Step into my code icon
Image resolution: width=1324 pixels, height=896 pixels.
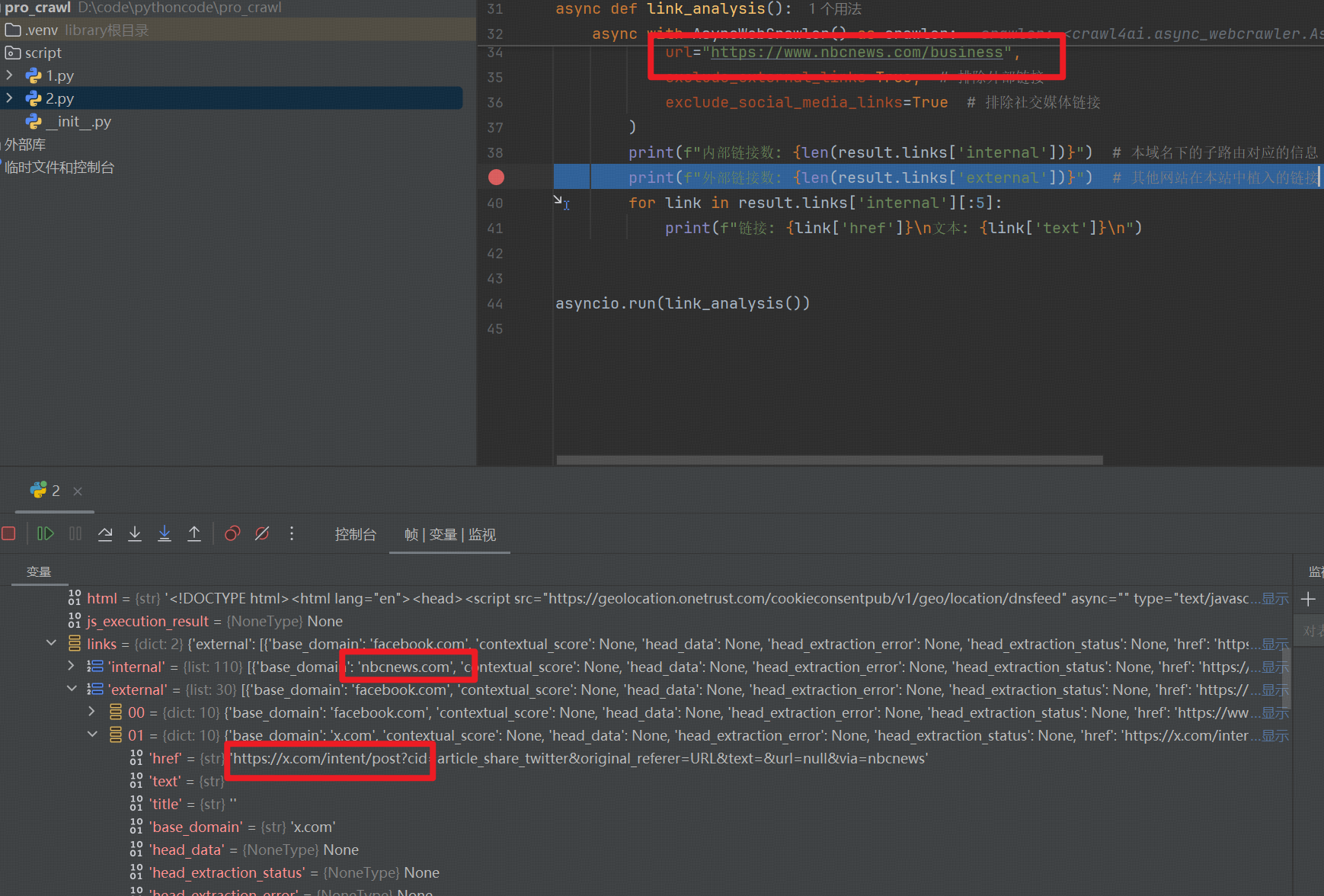pyautogui.click(x=165, y=534)
